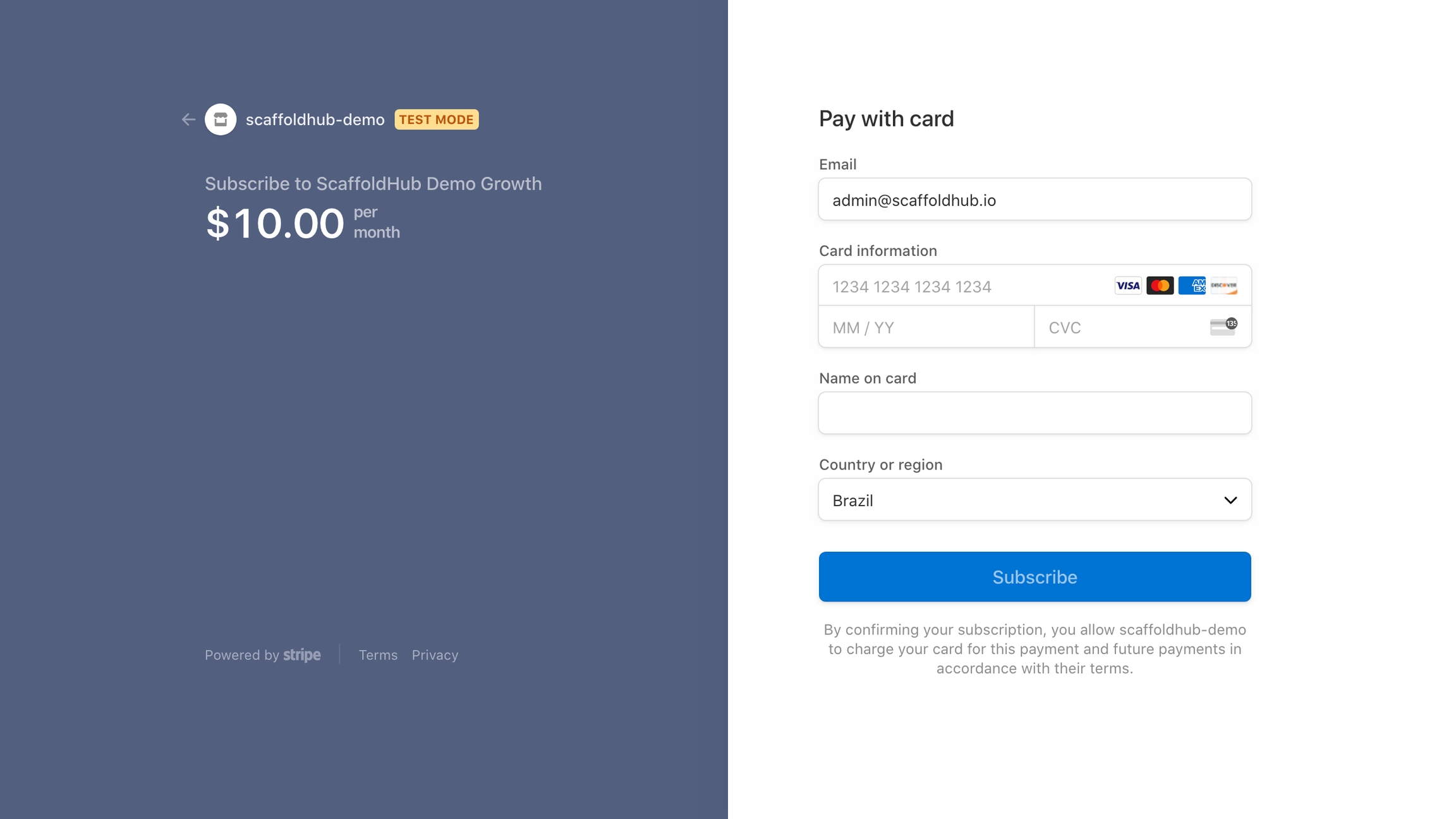Focus the Email input field
This screenshot has height=819, width=1456.
point(1034,200)
